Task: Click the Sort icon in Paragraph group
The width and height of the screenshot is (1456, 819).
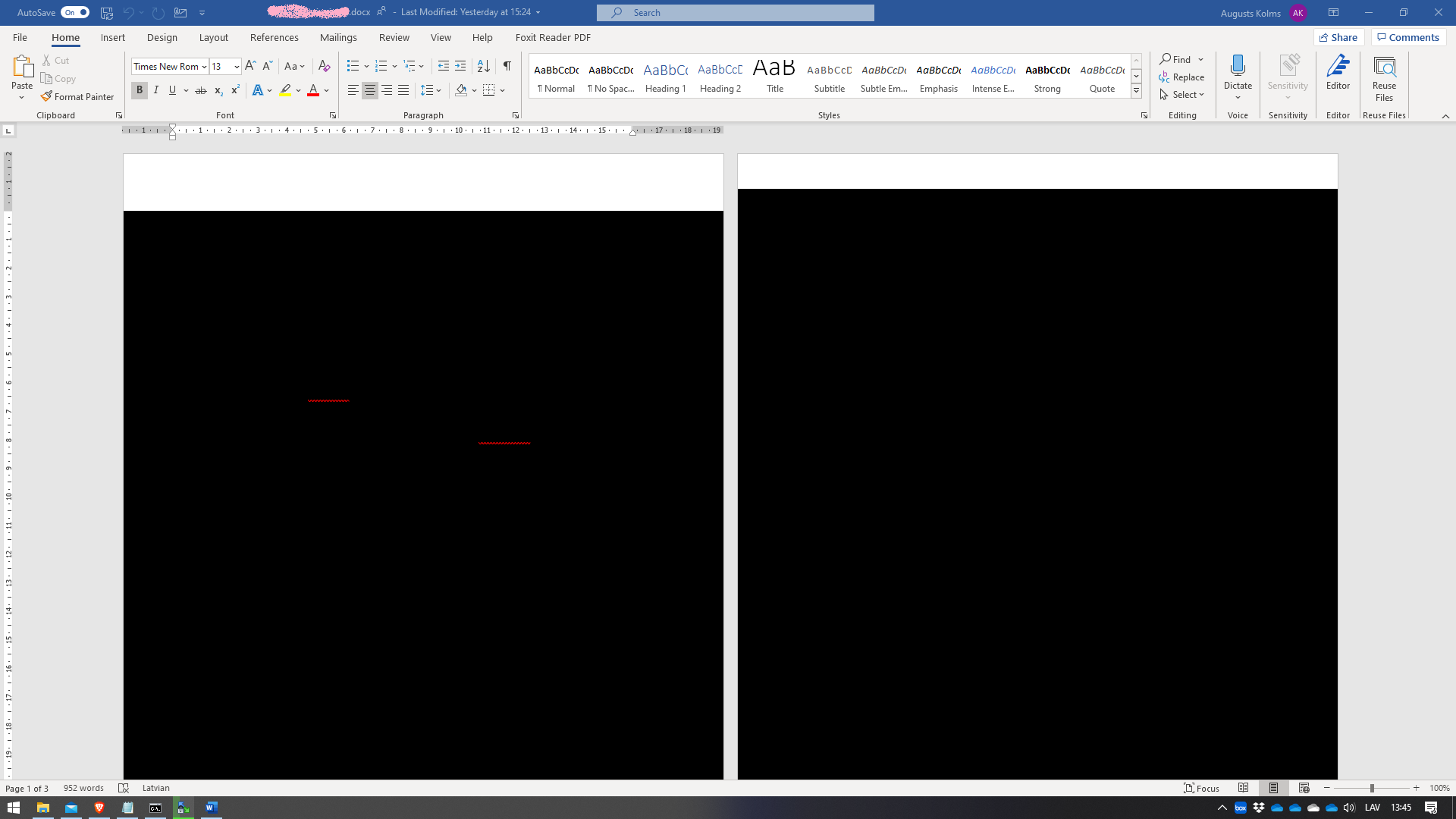Action: point(483,66)
